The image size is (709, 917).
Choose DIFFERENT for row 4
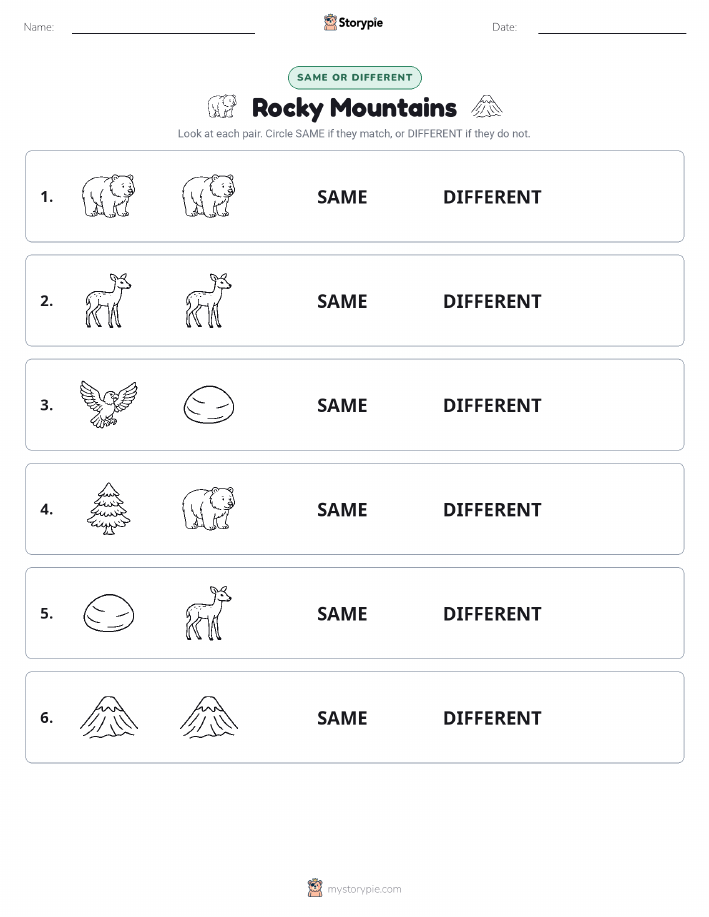pyautogui.click(x=492, y=509)
